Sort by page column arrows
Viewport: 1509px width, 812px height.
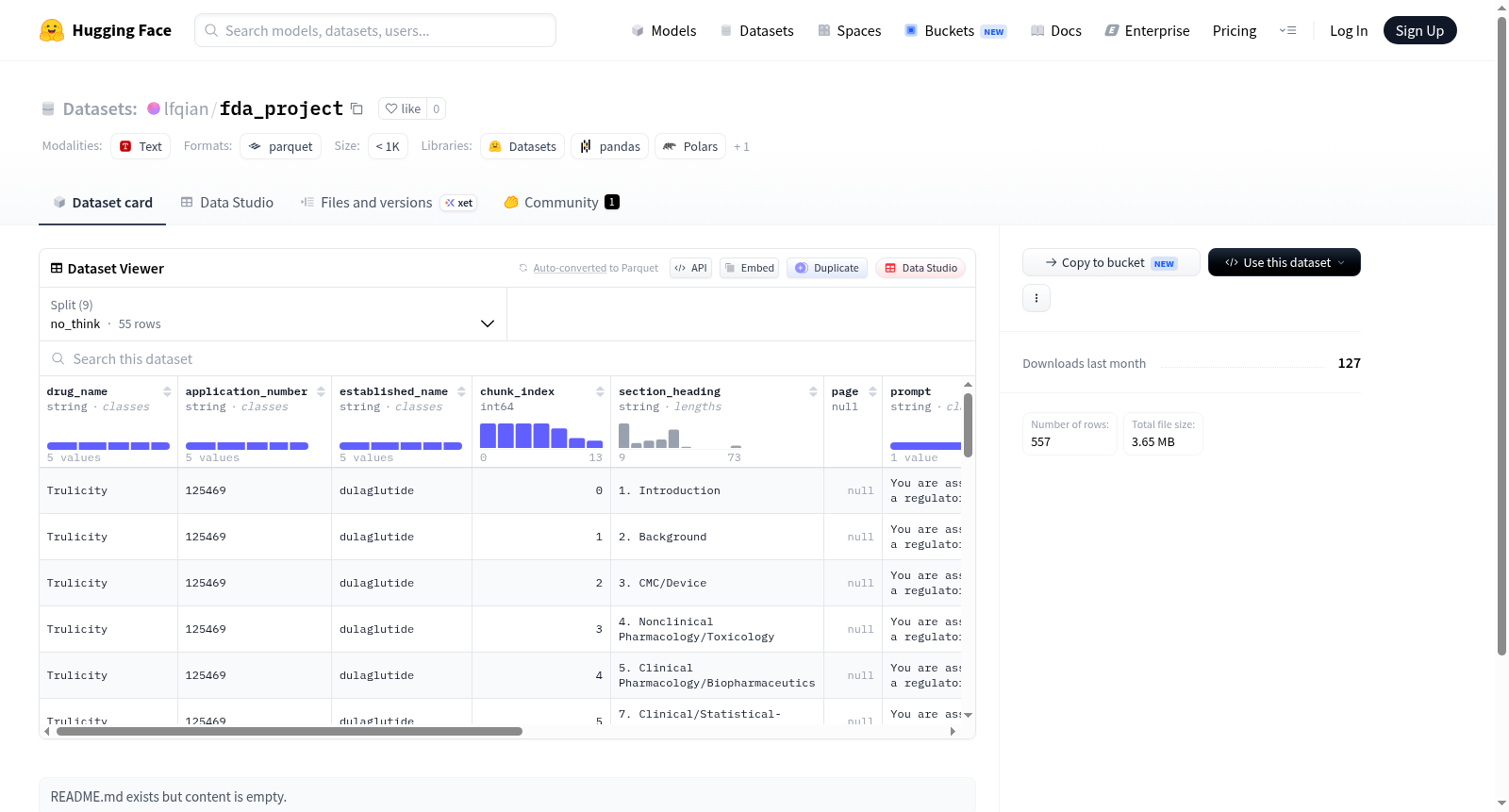point(872,391)
